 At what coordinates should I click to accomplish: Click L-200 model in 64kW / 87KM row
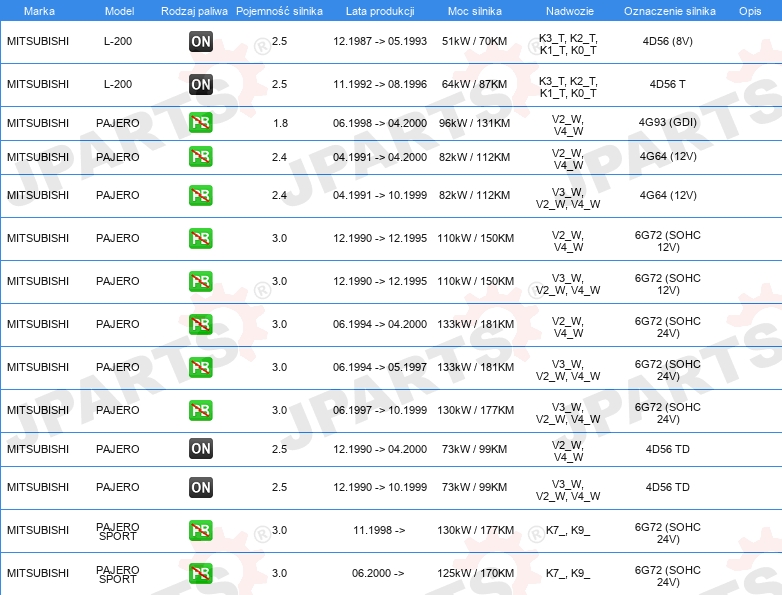[x=118, y=84]
